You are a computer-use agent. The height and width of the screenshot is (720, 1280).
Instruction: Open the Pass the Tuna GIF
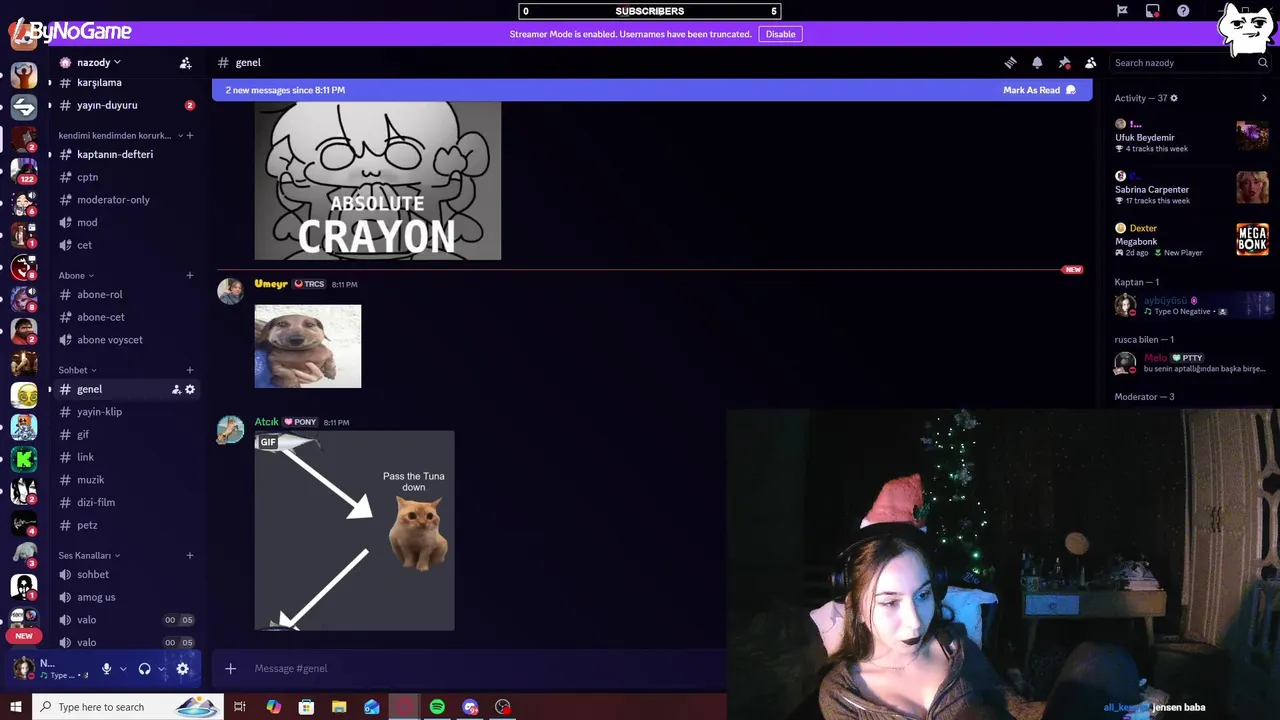[354, 531]
